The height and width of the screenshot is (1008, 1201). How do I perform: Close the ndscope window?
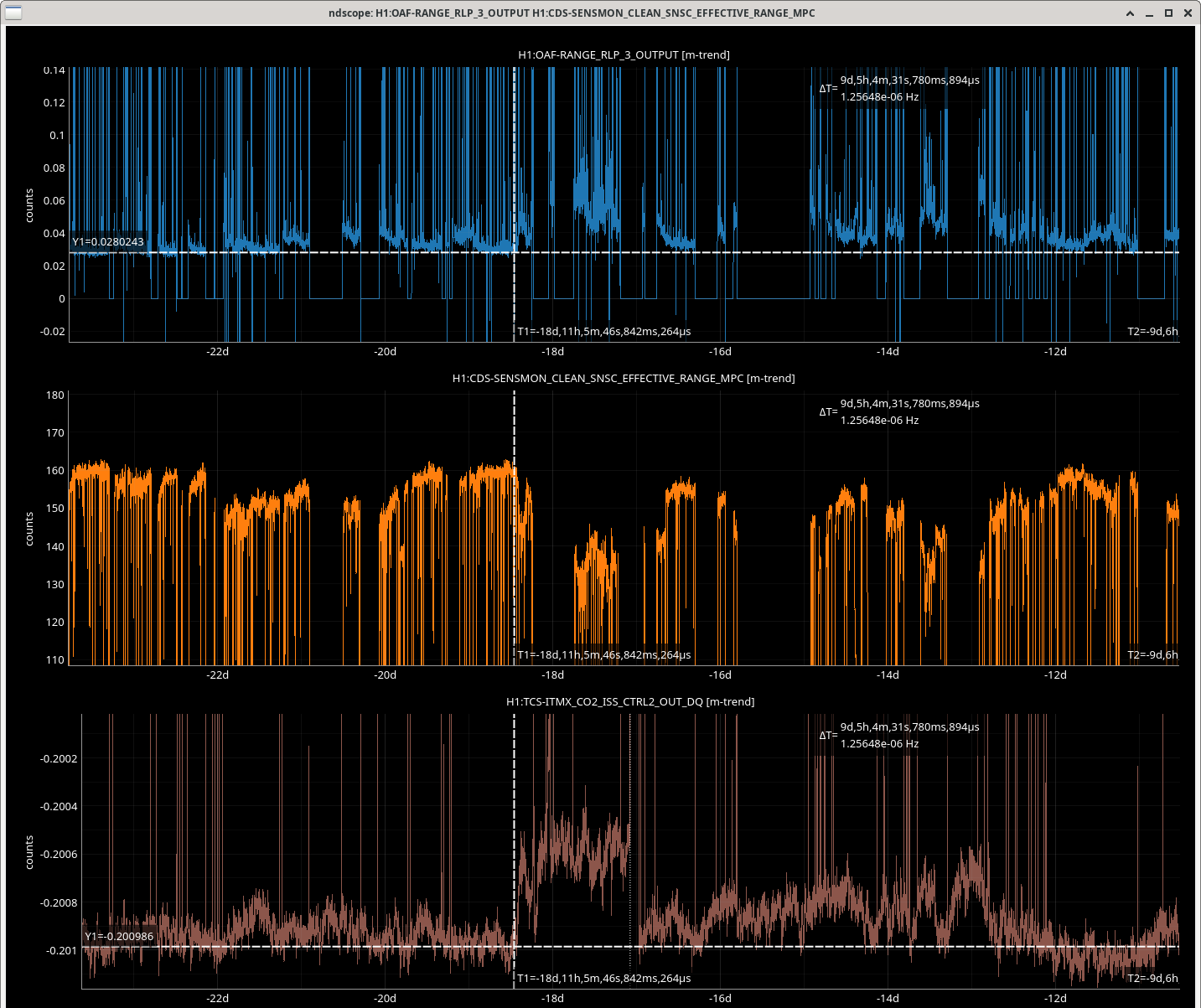1187,13
